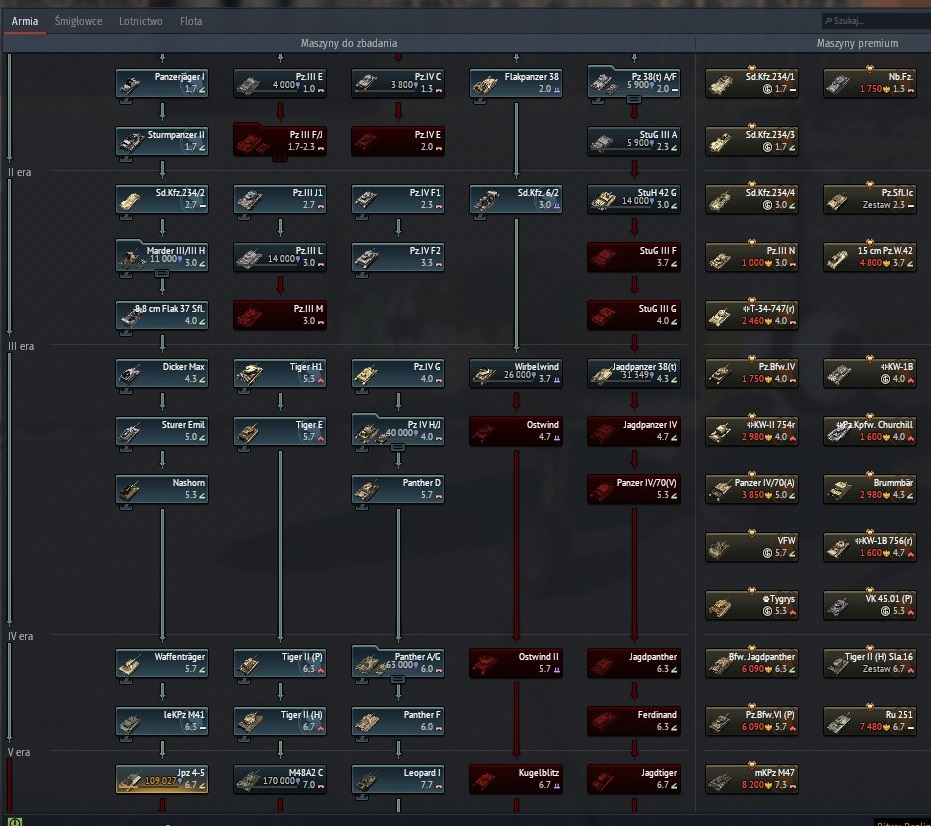This screenshot has width=931, height=826.
Task: Select the Pz.III L vehicle card
Action: tap(280, 257)
